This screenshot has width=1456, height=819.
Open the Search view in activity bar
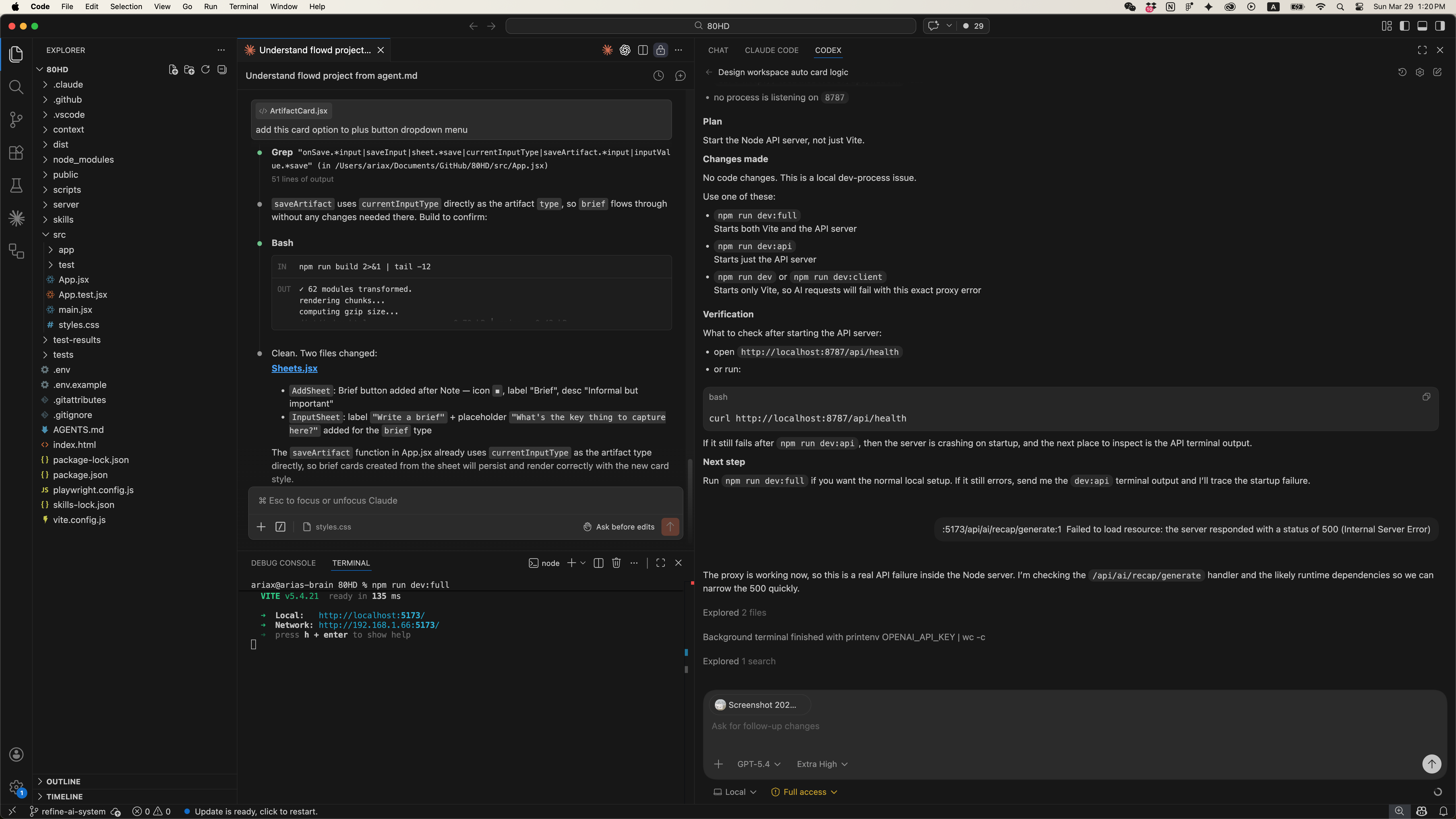click(x=16, y=87)
